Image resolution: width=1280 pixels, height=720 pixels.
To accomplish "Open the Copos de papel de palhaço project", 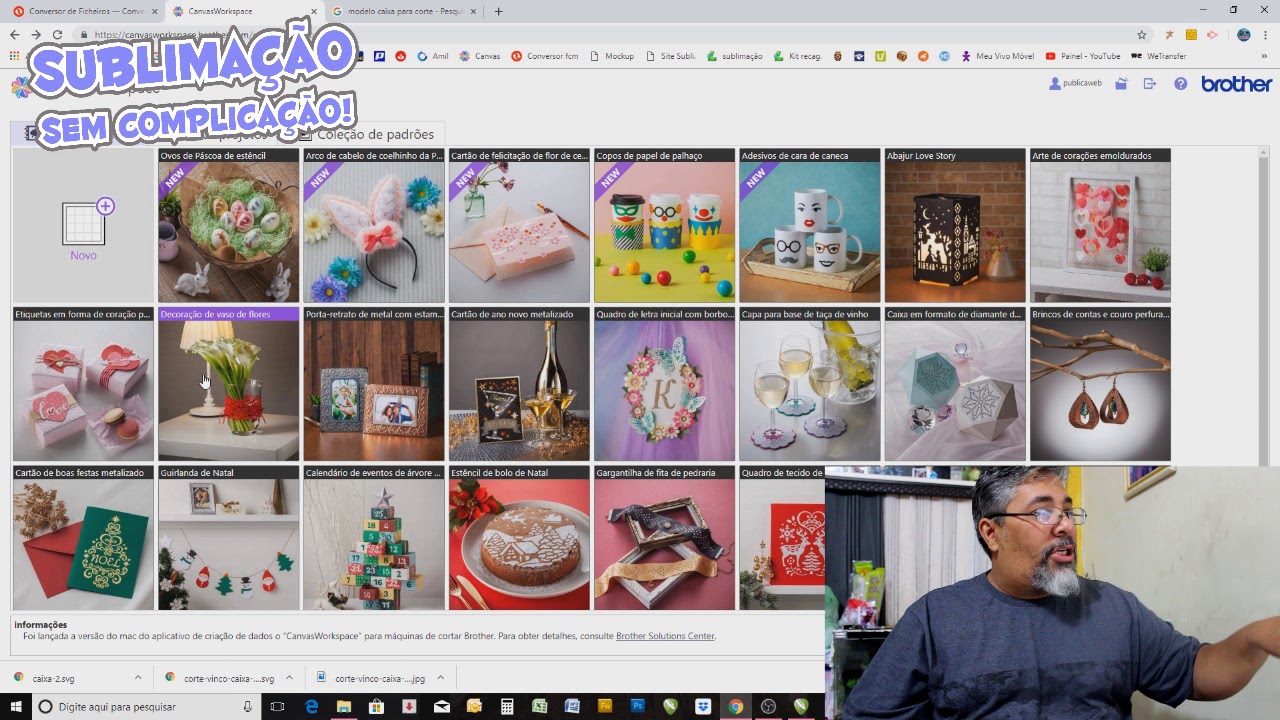I will [x=664, y=225].
